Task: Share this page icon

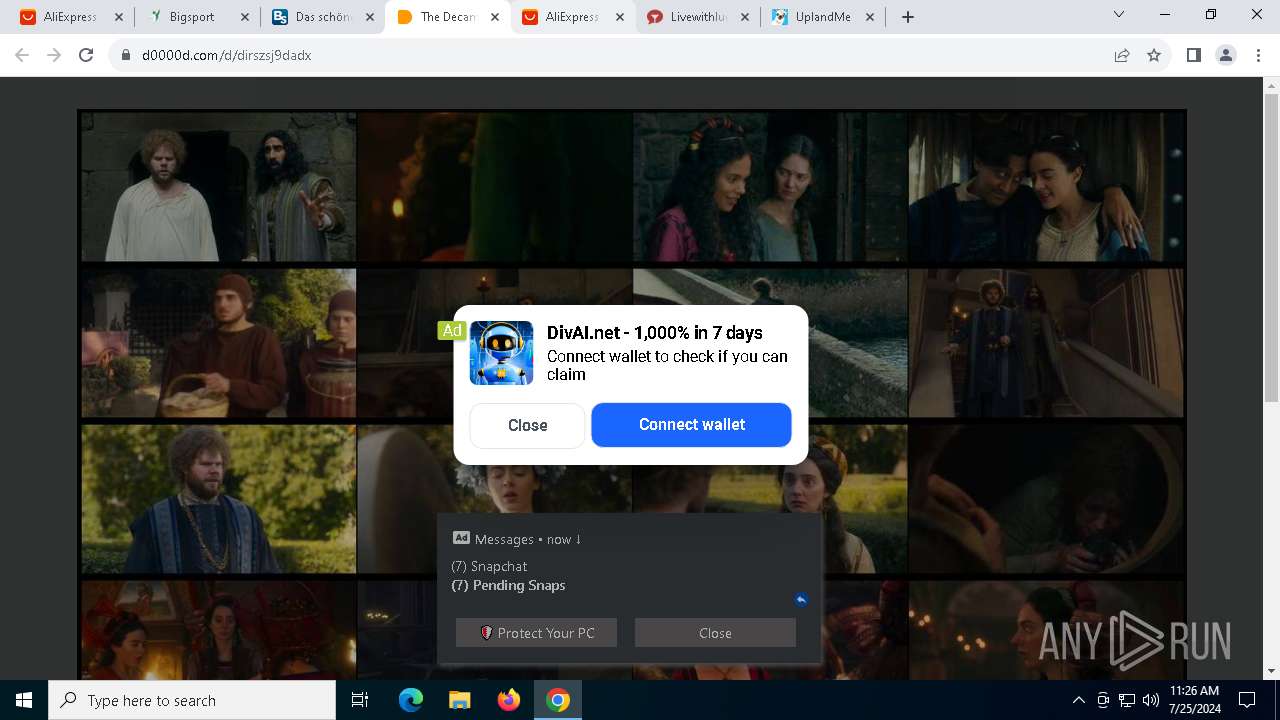Action: click(x=1122, y=56)
